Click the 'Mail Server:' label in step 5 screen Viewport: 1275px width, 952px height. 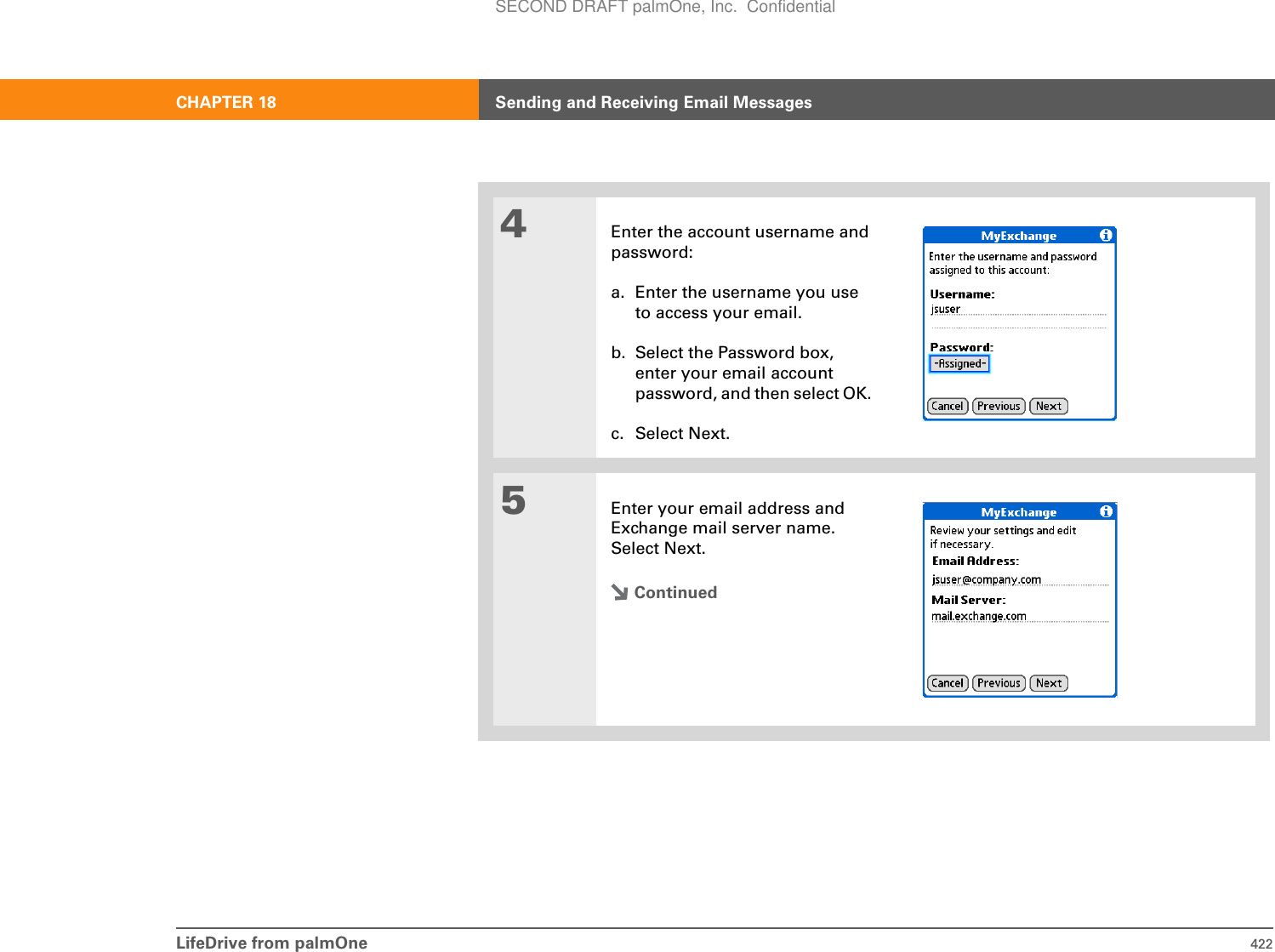click(x=969, y=600)
